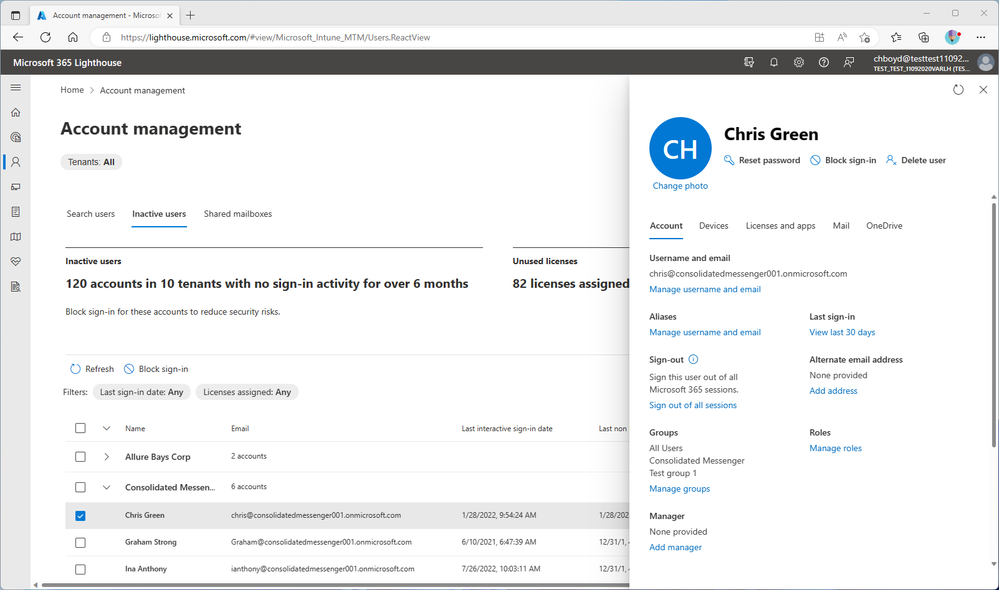Screen dimensions: 999x590
Task: Switch to the Search users tab
Action: (x=90, y=214)
